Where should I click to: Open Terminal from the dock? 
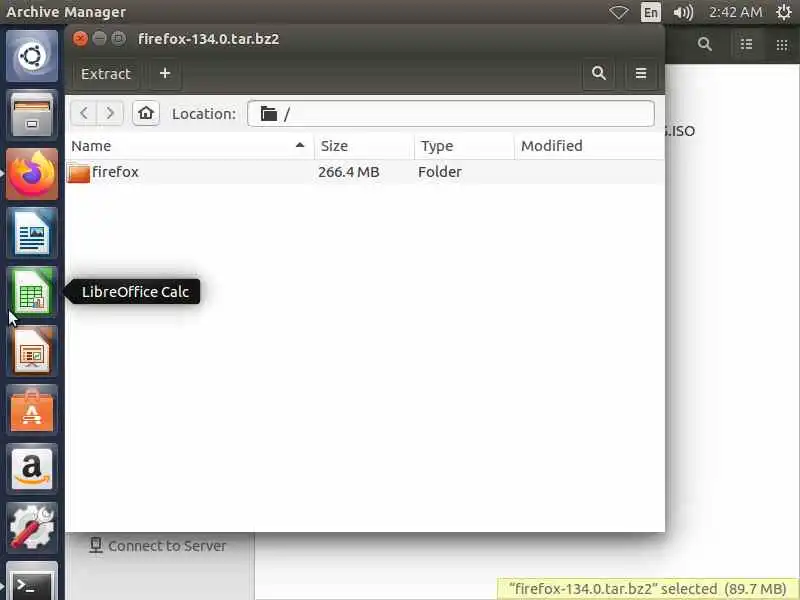32,582
